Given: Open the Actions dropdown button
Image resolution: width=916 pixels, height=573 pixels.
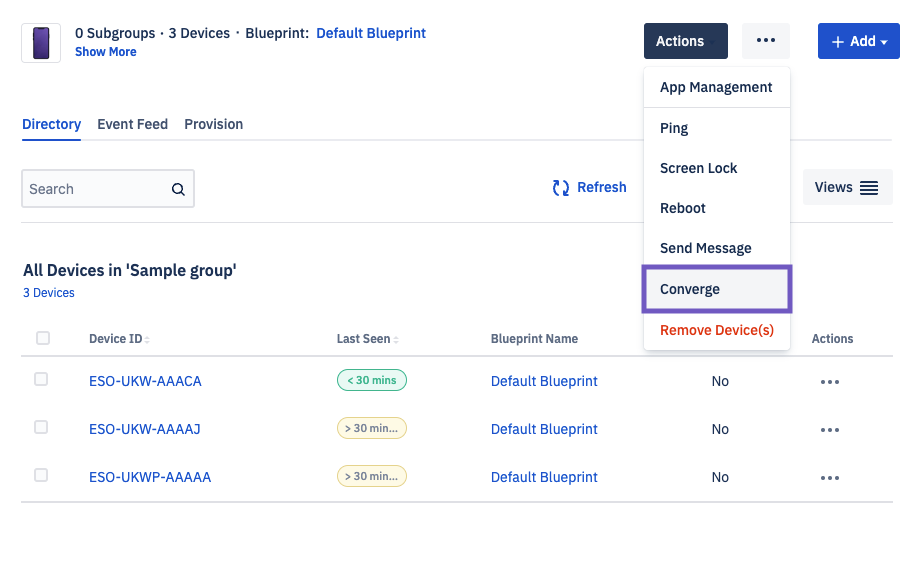Looking at the screenshot, I should pos(686,41).
